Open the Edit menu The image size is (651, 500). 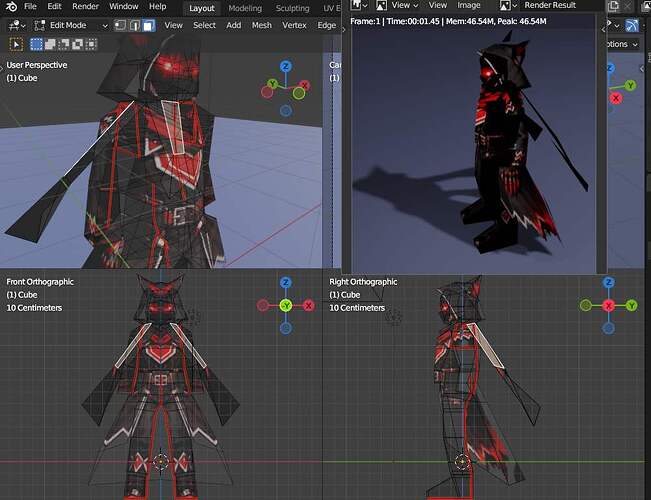coord(54,7)
